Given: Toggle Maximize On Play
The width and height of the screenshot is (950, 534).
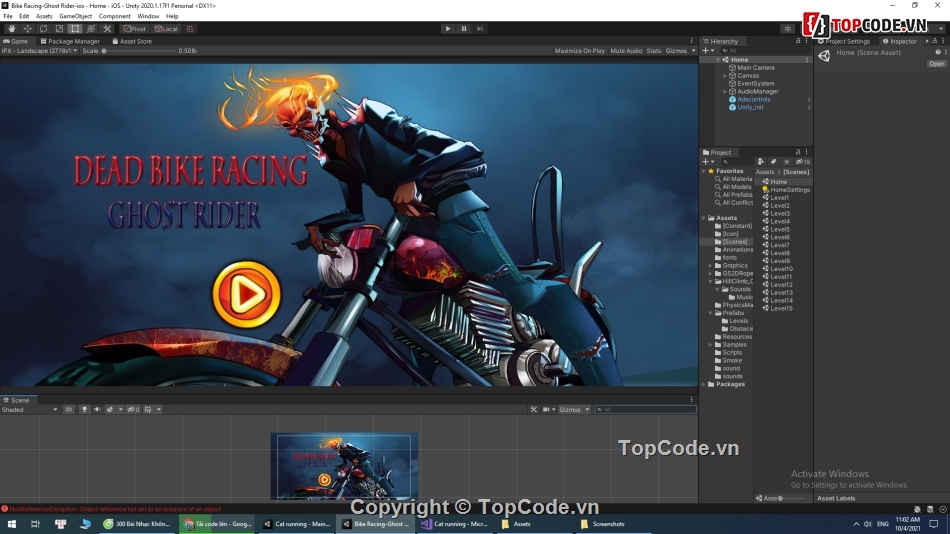Looking at the screenshot, I should tap(579, 51).
